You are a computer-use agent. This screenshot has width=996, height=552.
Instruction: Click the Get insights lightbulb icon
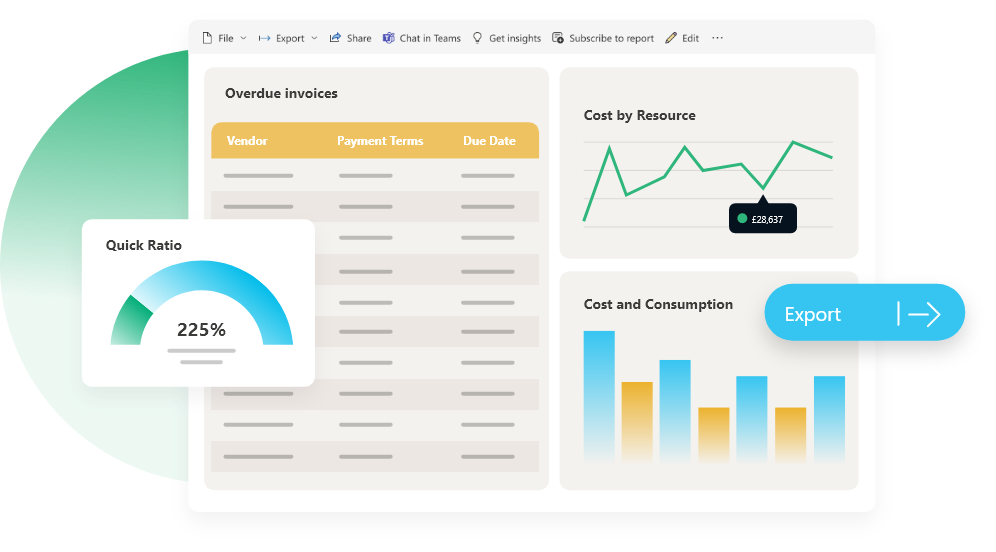click(477, 38)
